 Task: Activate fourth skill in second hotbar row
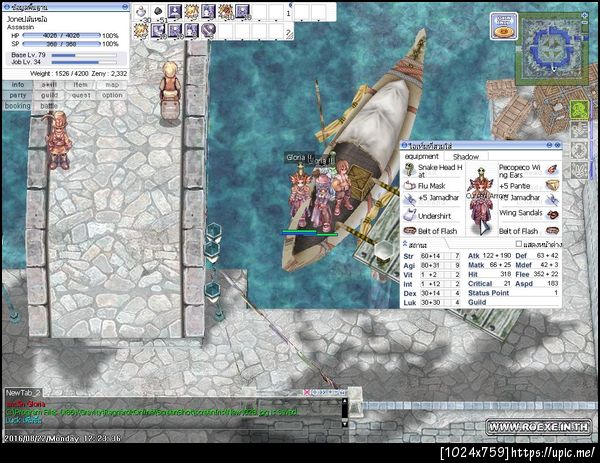point(191,30)
